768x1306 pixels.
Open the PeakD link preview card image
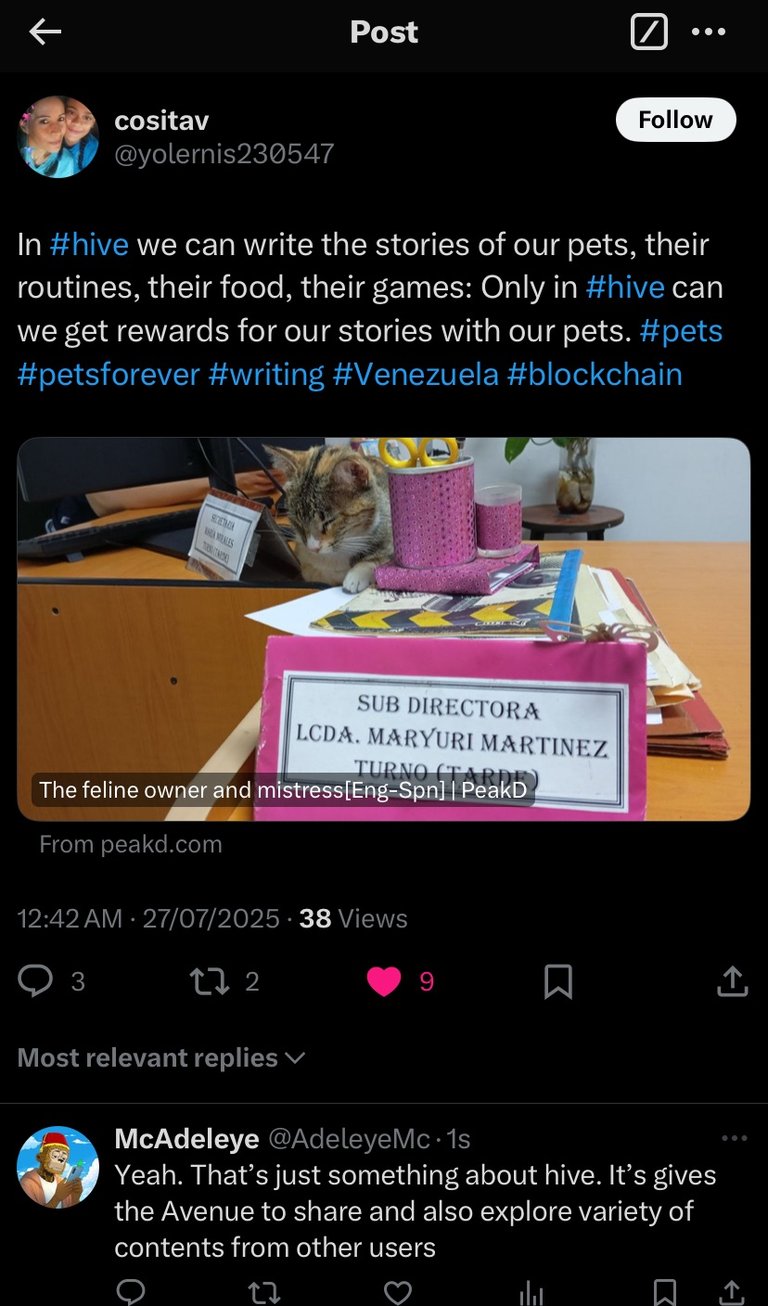pyautogui.click(x=384, y=629)
